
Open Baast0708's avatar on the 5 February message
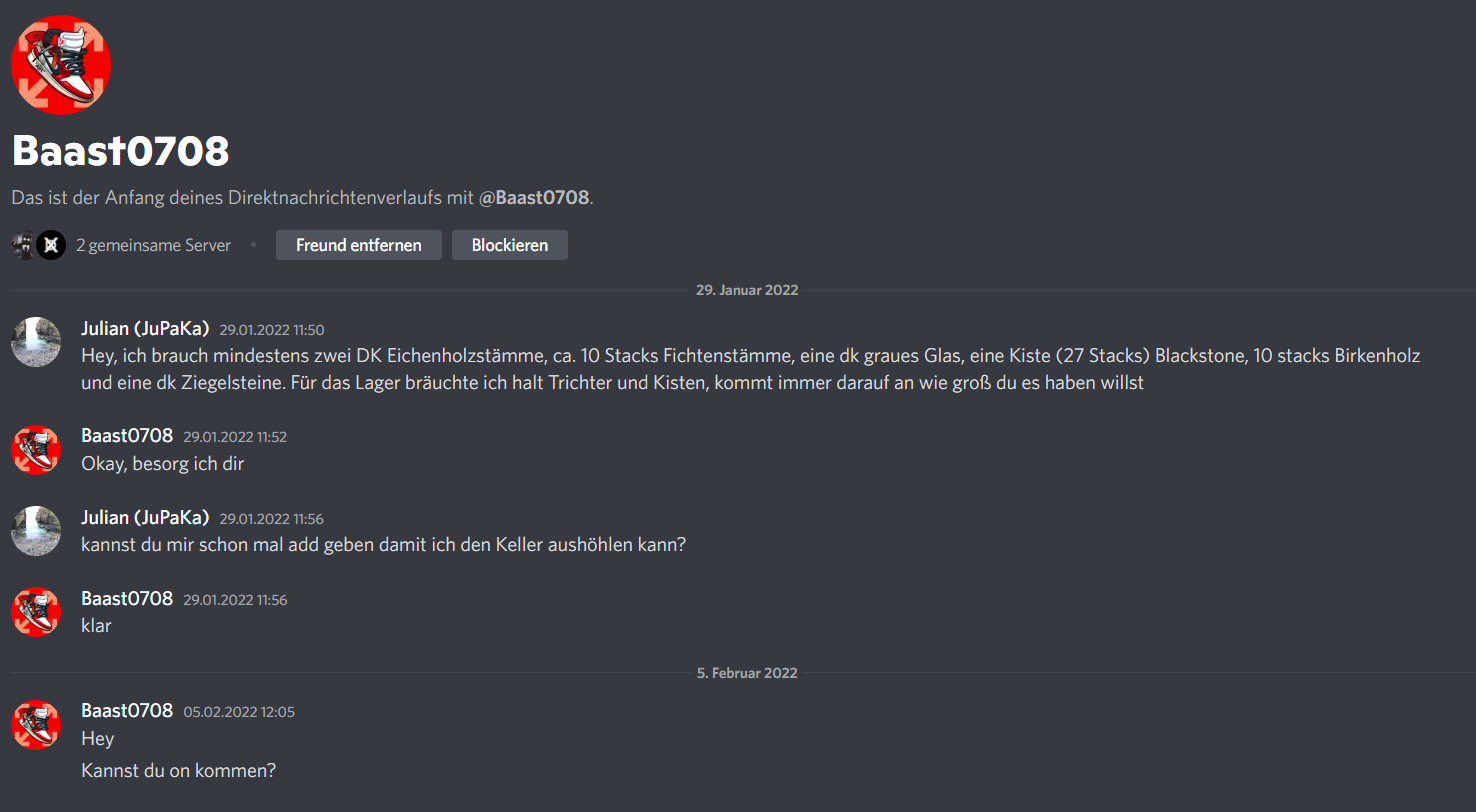pyautogui.click(x=36, y=725)
